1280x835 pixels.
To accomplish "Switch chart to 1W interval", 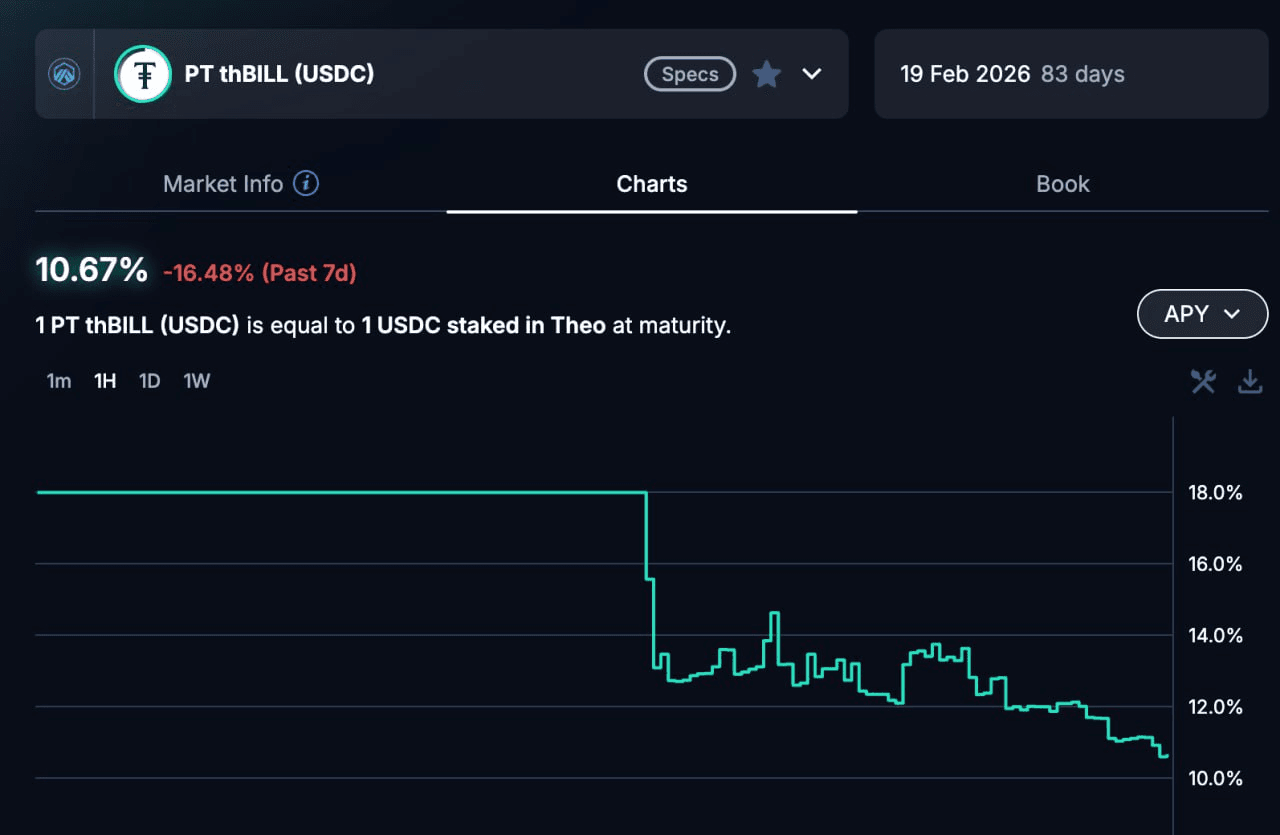I will coord(197,381).
